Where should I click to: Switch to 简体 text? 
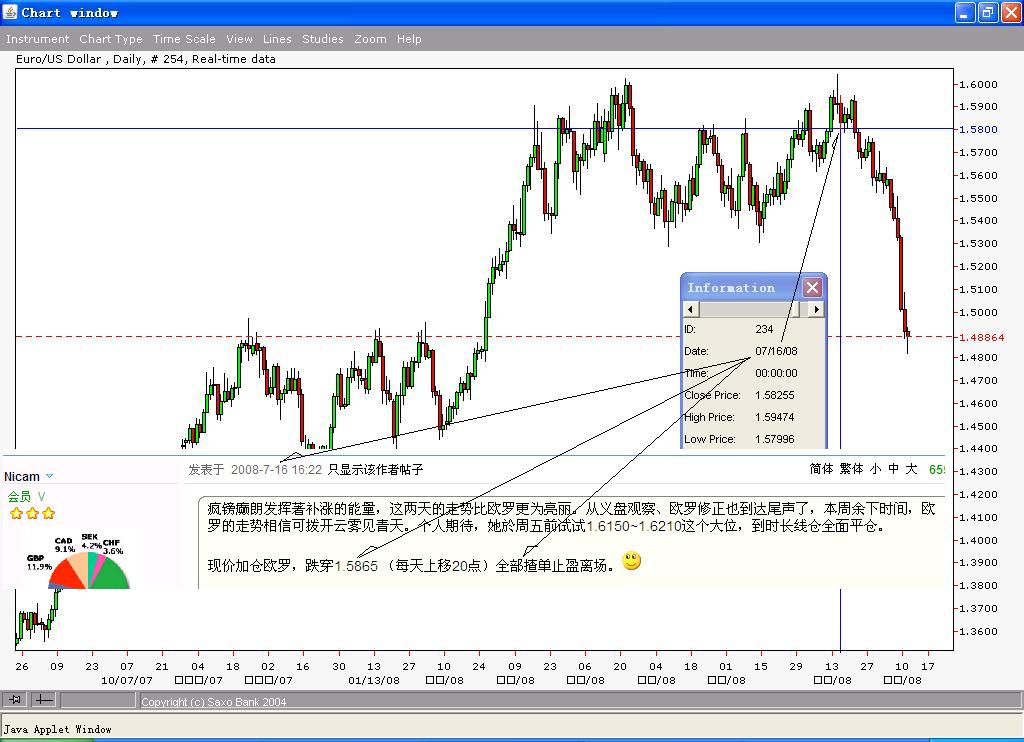pos(821,469)
